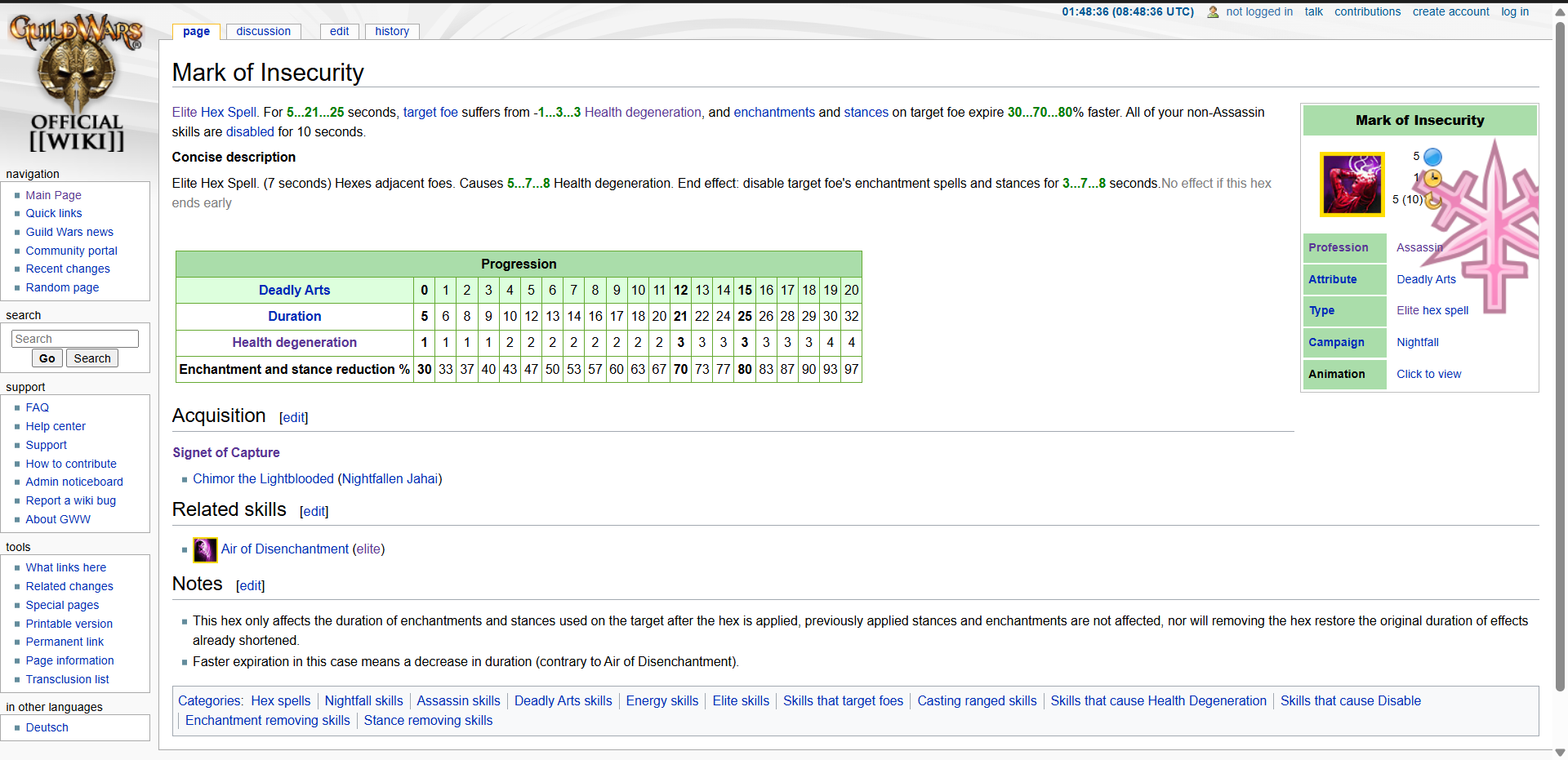
Task: Click the Search button
Action: [92, 358]
